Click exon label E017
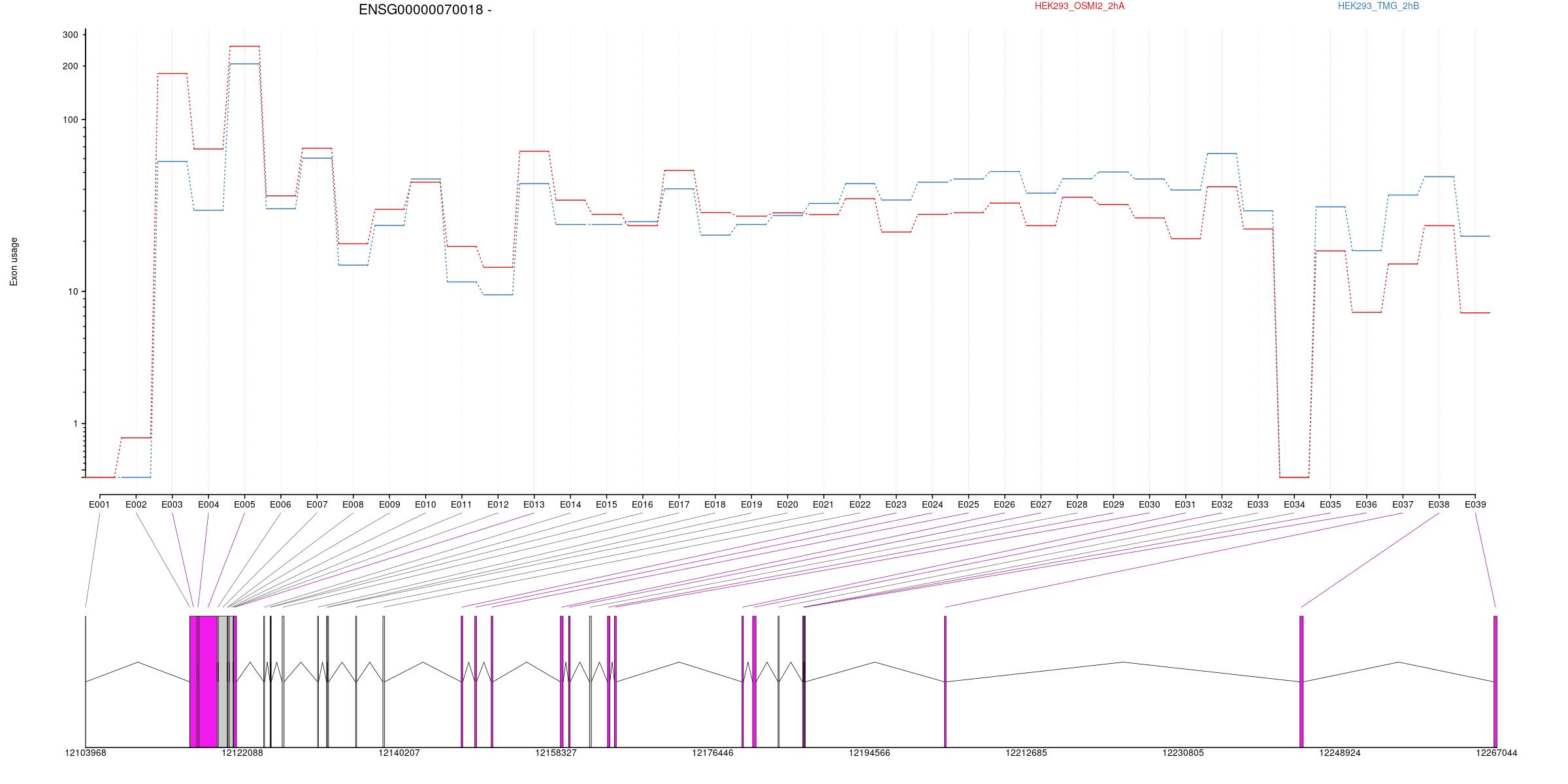The width and height of the screenshot is (1568, 784). [679, 504]
